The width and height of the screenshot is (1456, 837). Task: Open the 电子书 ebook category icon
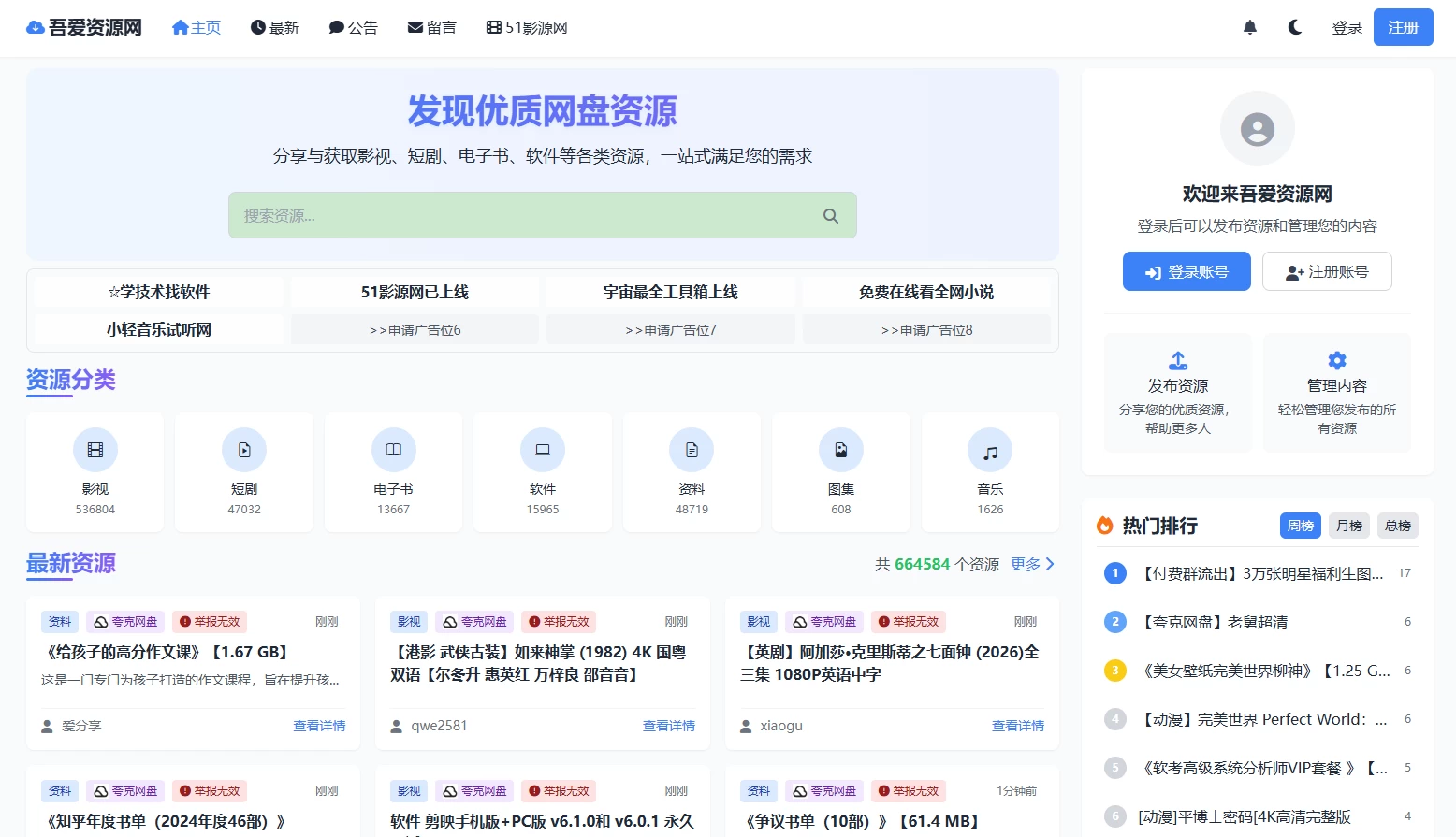point(393,449)
